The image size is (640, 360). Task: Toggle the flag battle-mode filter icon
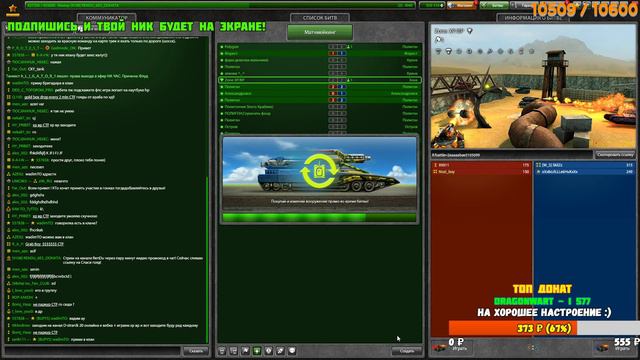pyautogui.click(x=245, y=351)
